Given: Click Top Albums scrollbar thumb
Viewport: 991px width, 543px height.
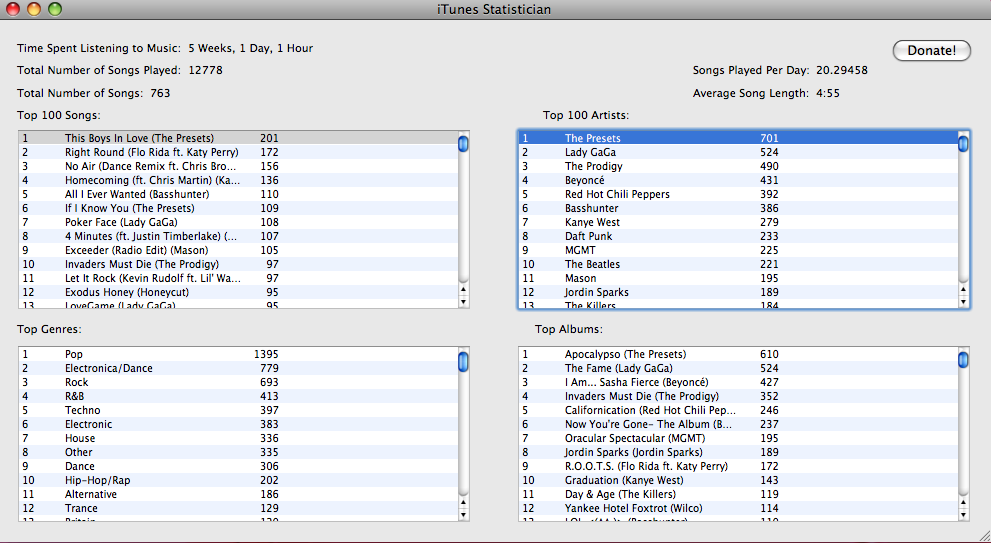Looking at the screenshot, I should pos(963,360).
